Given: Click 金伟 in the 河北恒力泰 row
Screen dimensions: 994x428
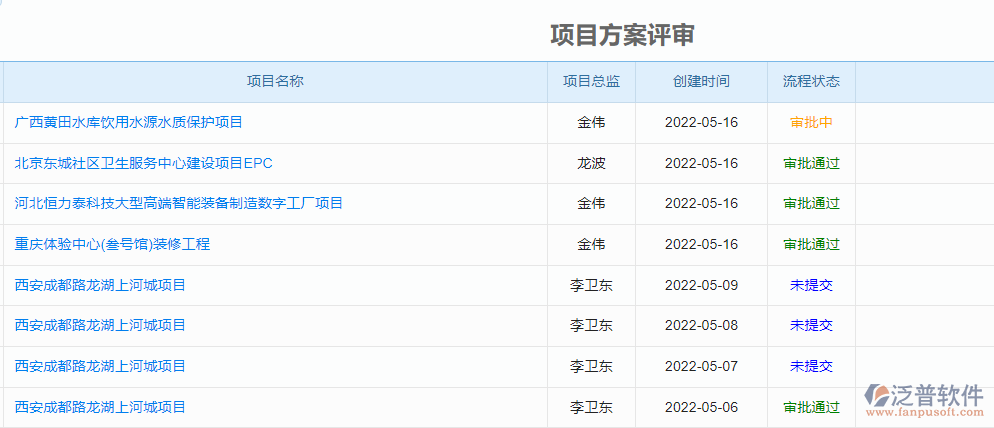Looking at the screenshot, I should coord(591,204).
